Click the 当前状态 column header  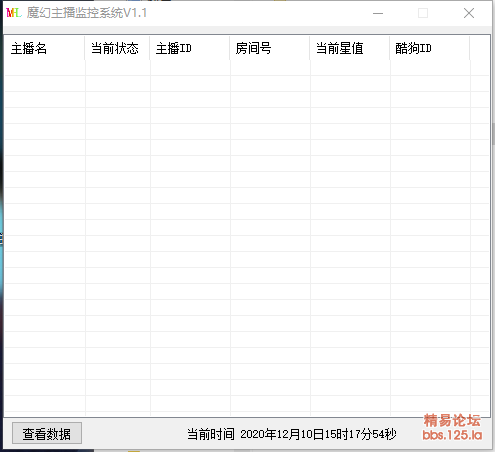click(117, 48)
